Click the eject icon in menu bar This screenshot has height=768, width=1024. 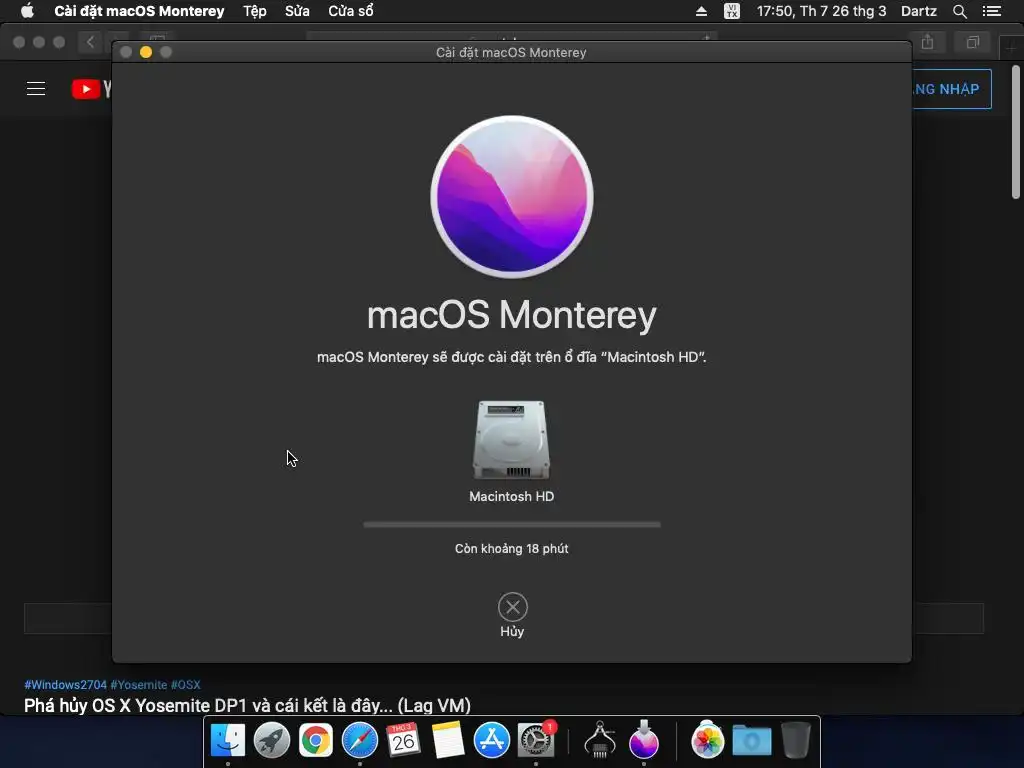701,11
